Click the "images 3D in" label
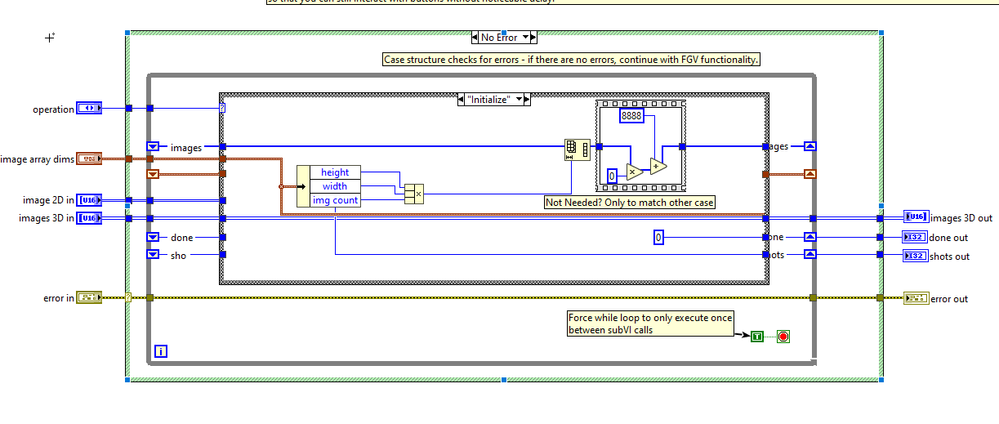The width and height of the screenshot is (999, 424). [46, 219]
